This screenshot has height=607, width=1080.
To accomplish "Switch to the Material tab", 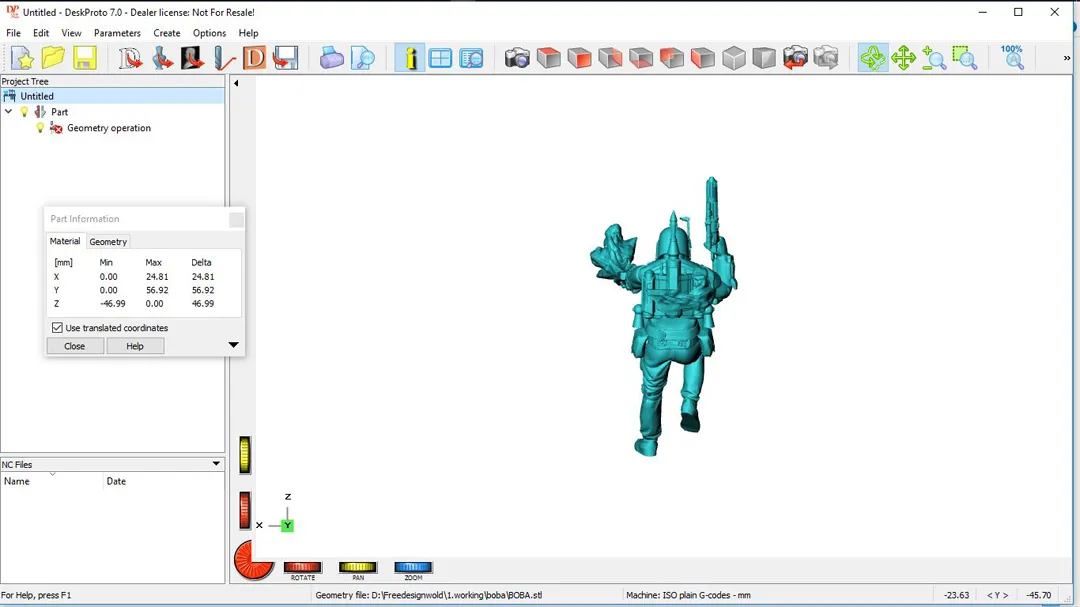I will pyautogui.click(x=65, y=241).
